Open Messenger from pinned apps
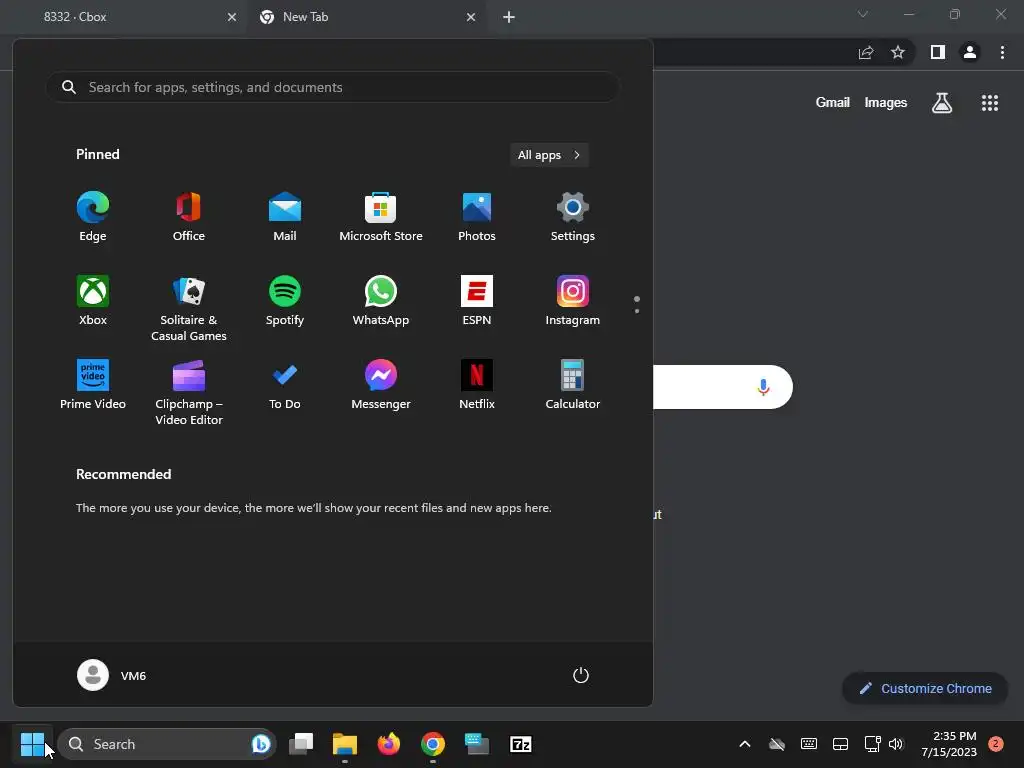1024x768 pixels. (381, 385)
